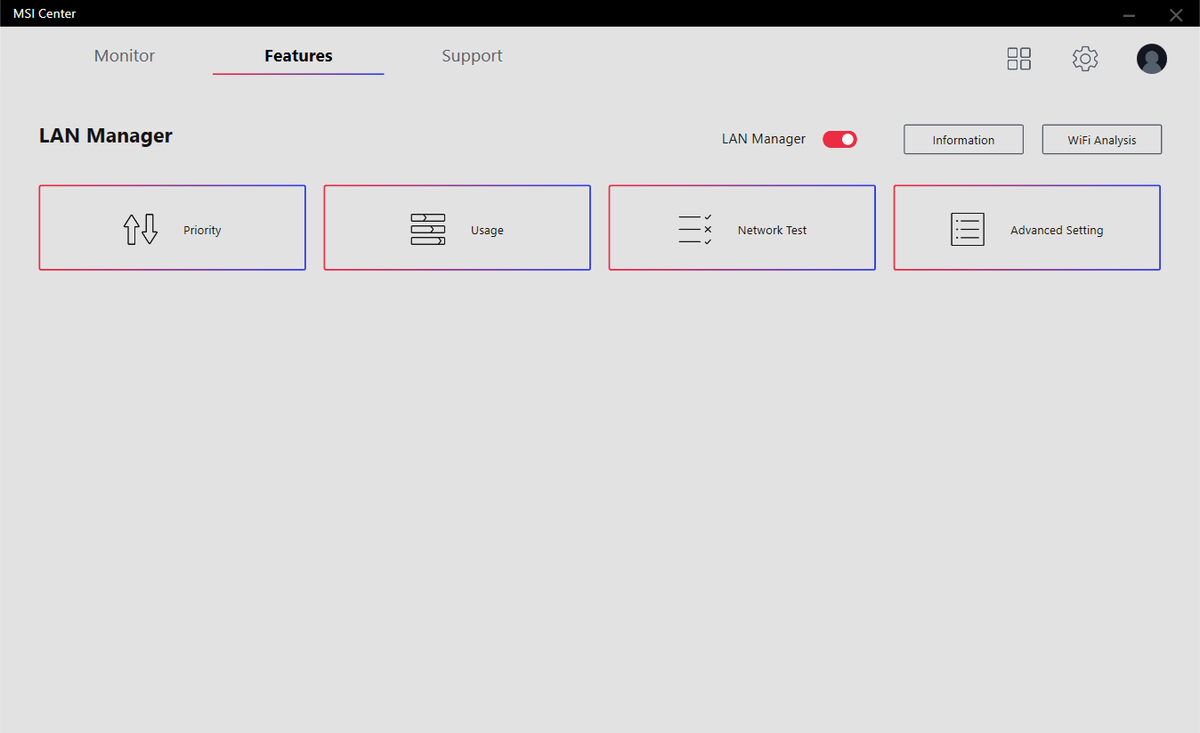Close the MSI Center window
Screen dimensions: 1200x733
click(x=1176, y=14)
